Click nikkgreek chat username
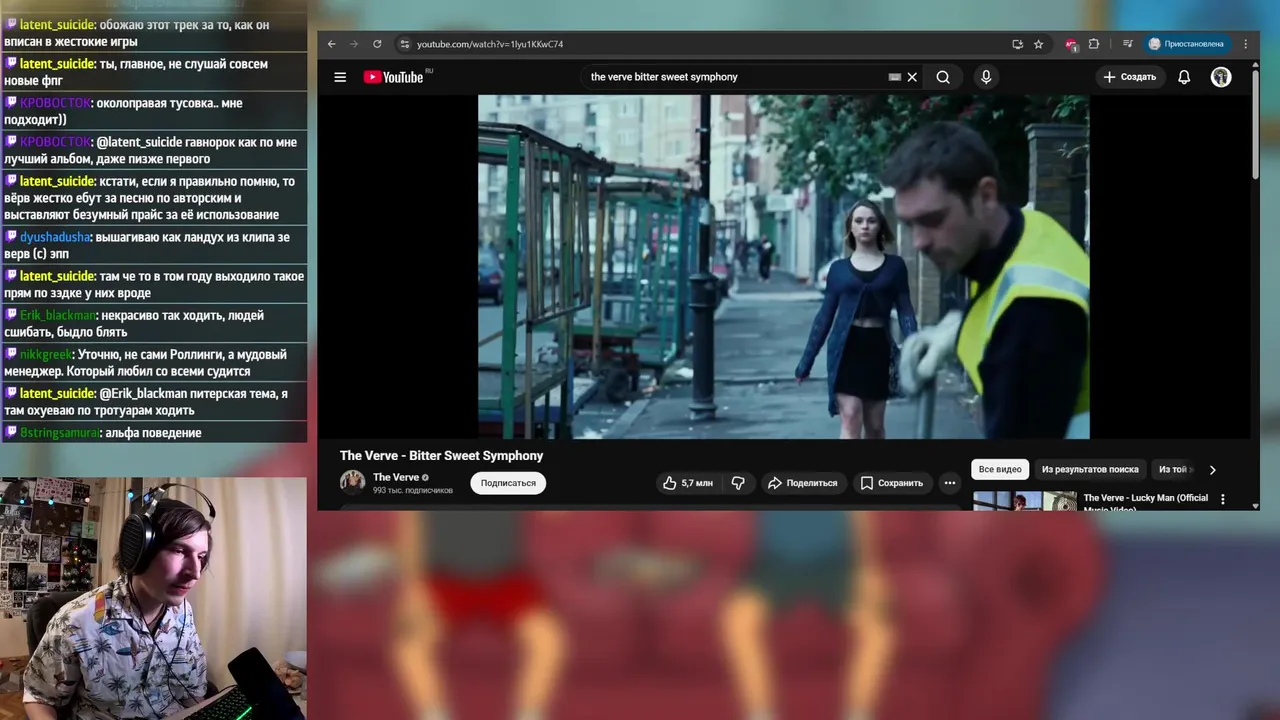The height and width of the screenshot is (720, 1280). coord(46,354)
